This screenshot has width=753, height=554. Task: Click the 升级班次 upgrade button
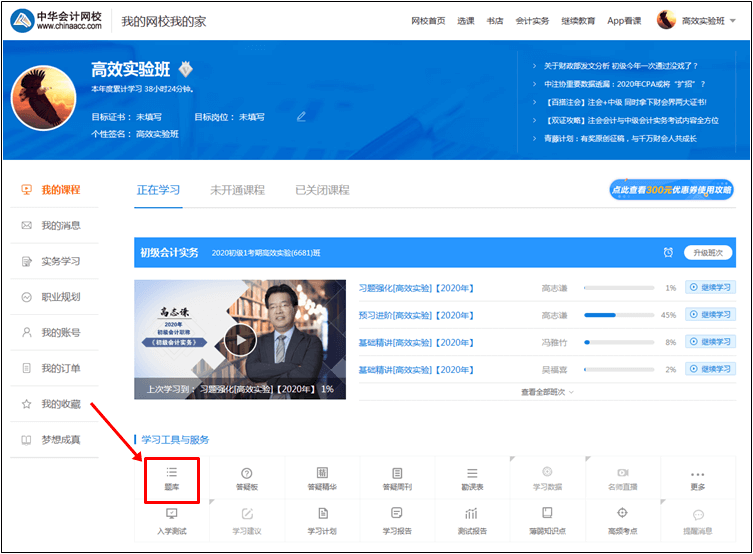[x=708, y=253]
